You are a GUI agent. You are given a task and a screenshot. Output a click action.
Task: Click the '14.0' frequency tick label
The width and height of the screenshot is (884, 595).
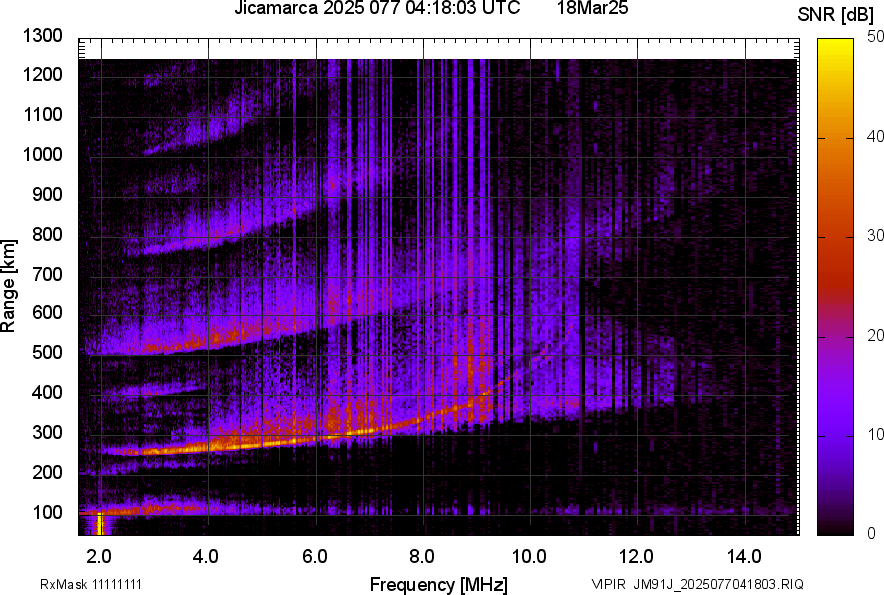[744, 557]
